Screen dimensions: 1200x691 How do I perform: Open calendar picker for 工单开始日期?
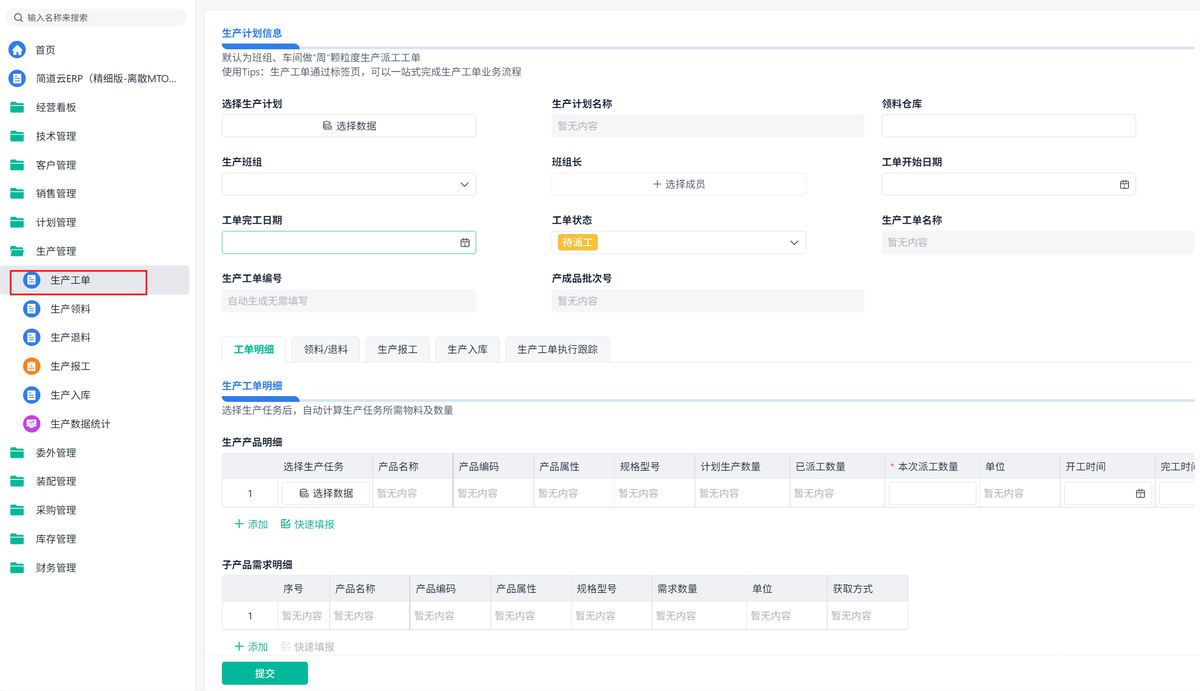[x=1124, y=184]
